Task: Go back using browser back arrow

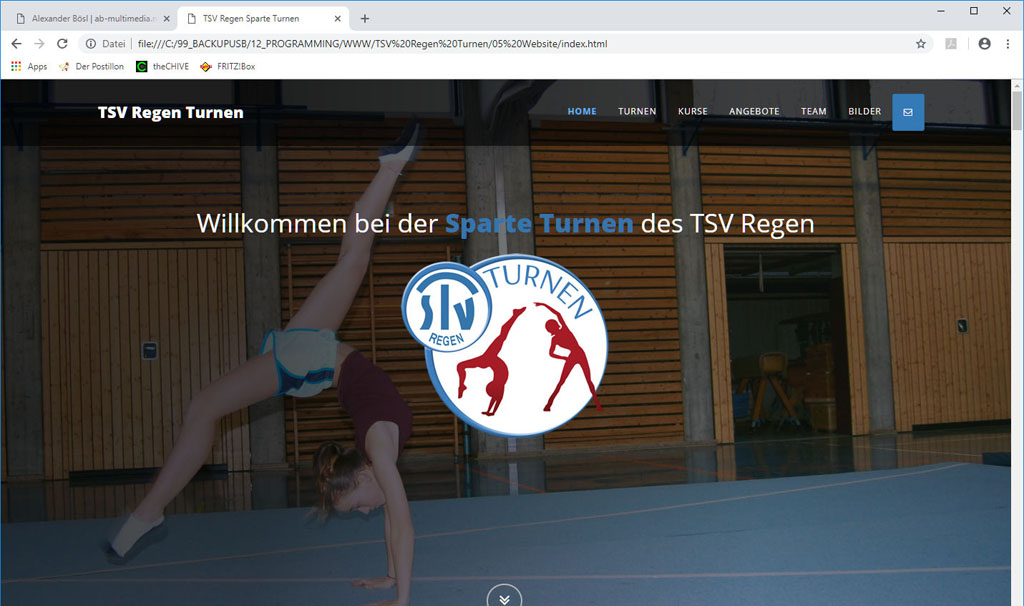Action: click(16, 44)
